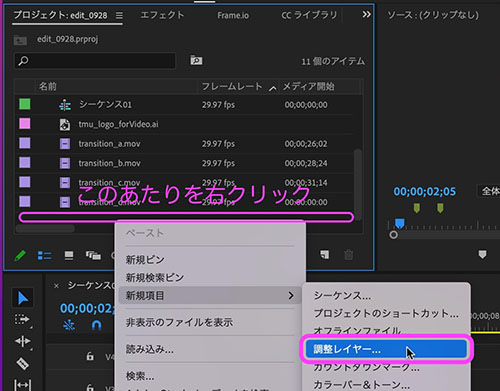Image resolution: width=500 pixels, height=391 pixels.
Task: Click the first olive marker in the Source monitor
Action: click(x=417, y=208)
